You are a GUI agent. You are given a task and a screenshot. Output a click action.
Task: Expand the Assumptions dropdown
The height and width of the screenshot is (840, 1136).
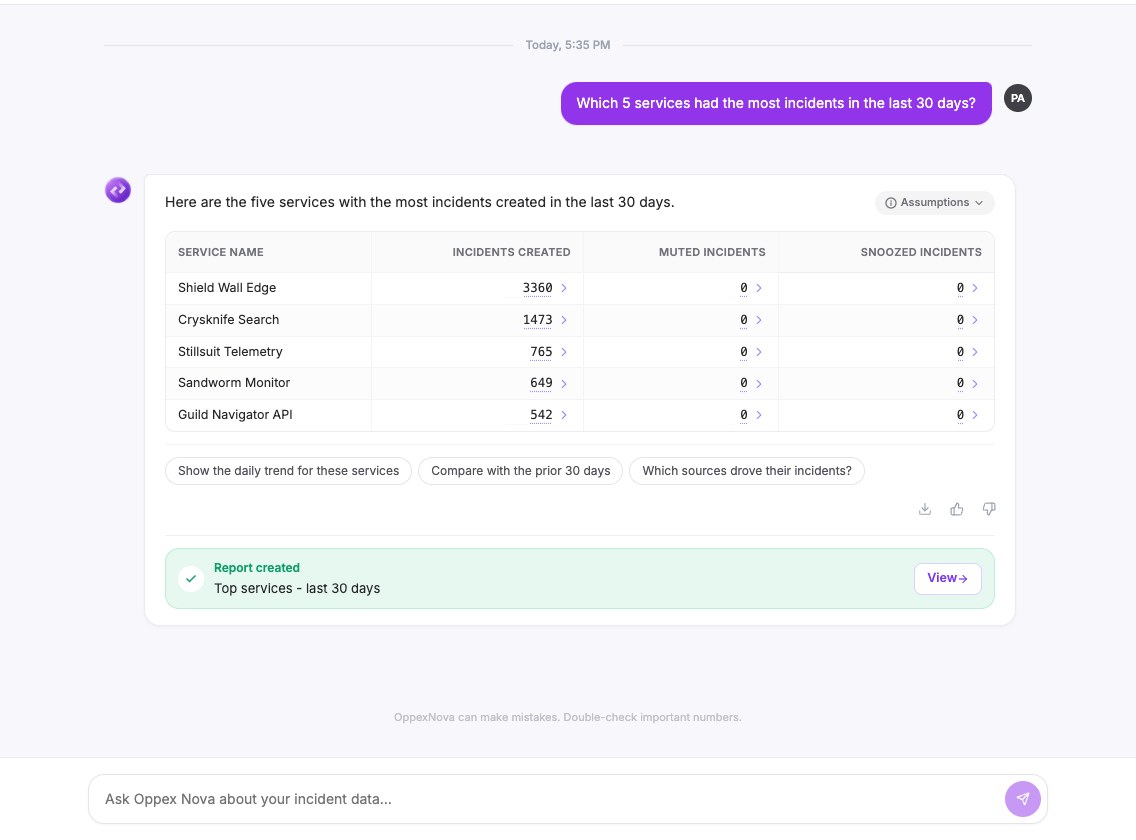pos(935,202)
